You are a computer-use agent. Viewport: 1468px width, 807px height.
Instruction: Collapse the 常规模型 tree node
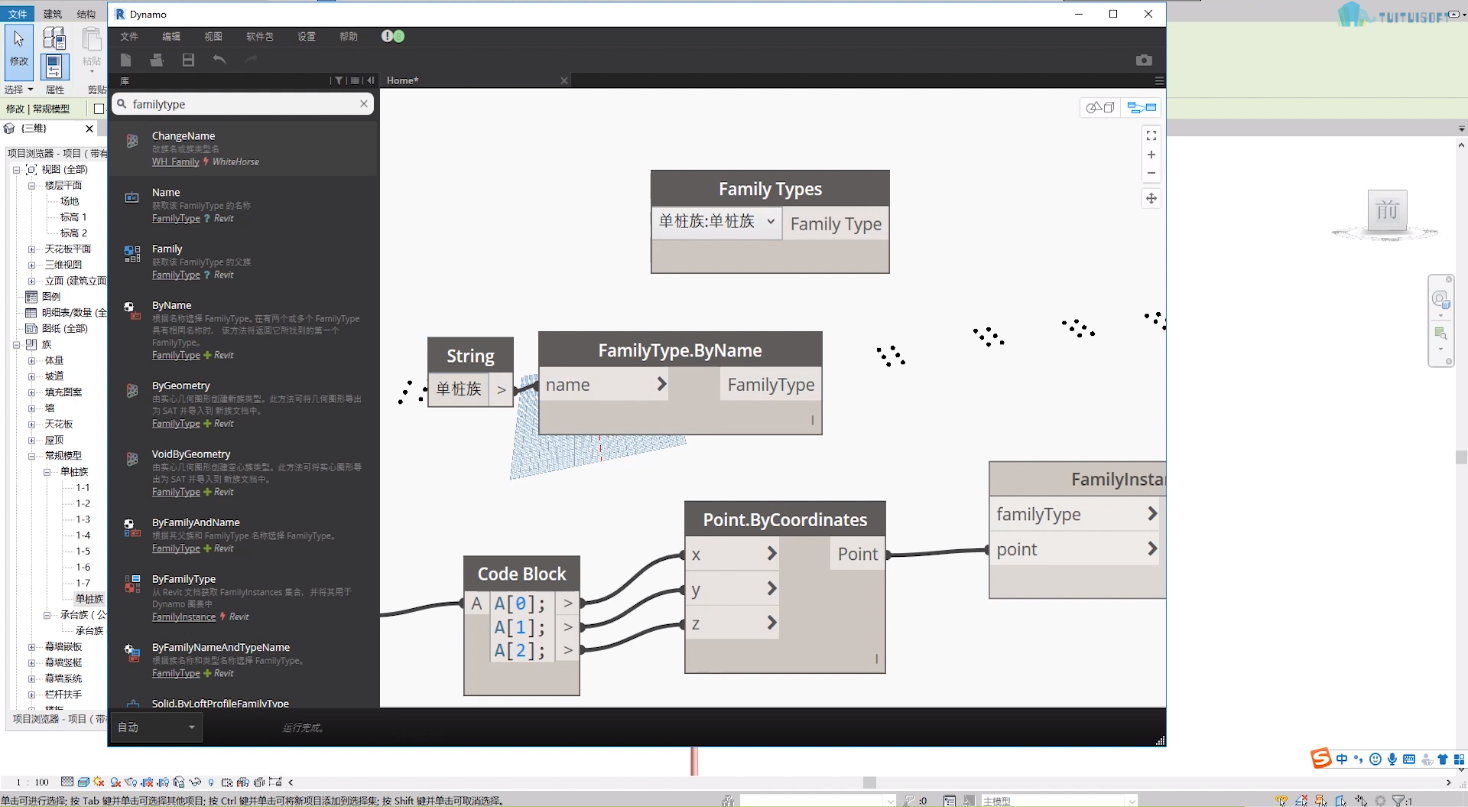pyautogui.click(x=32, y=456)
